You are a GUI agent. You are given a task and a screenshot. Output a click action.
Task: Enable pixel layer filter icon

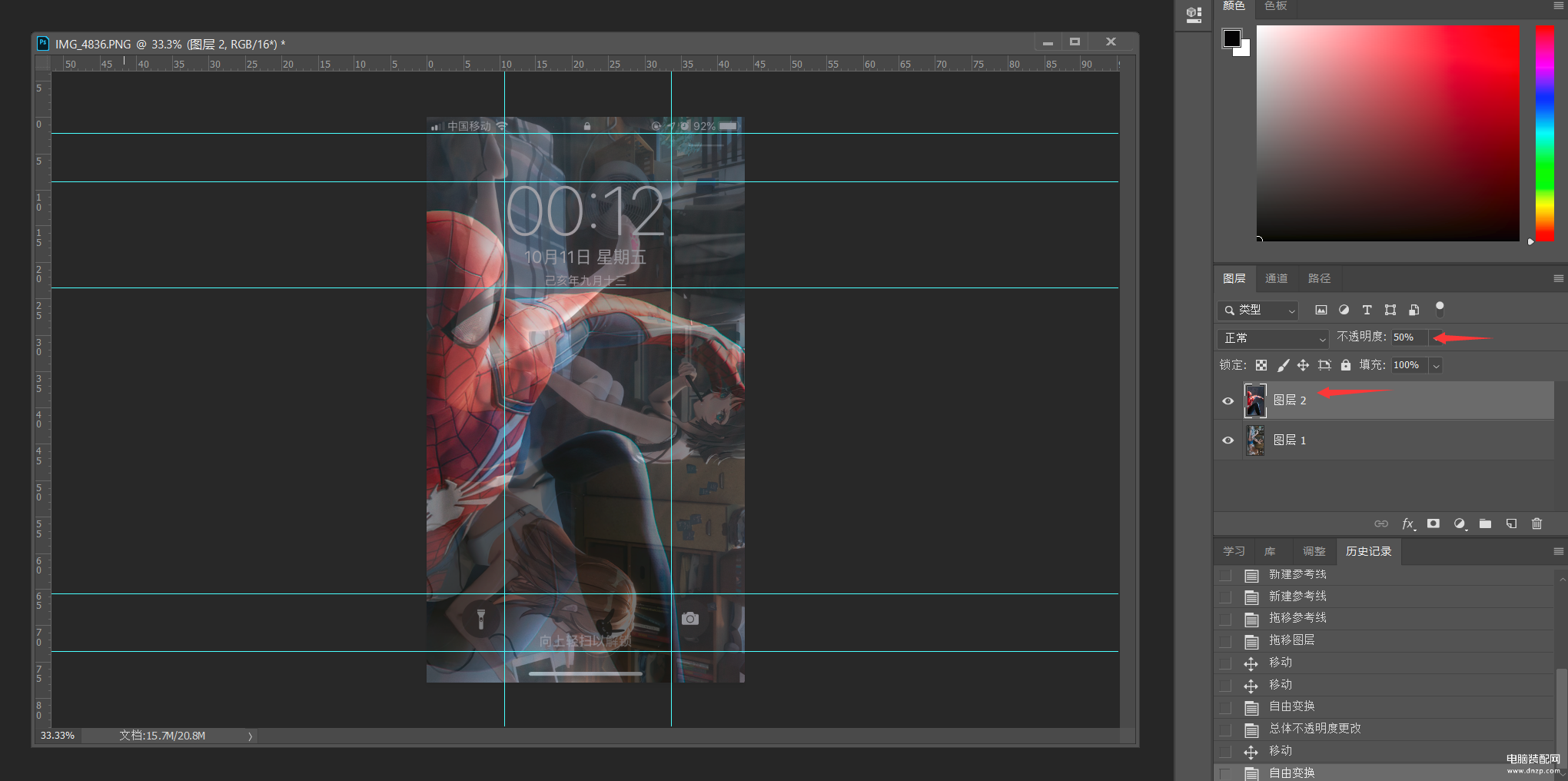pyautogui.click(x=1321, y=310)
